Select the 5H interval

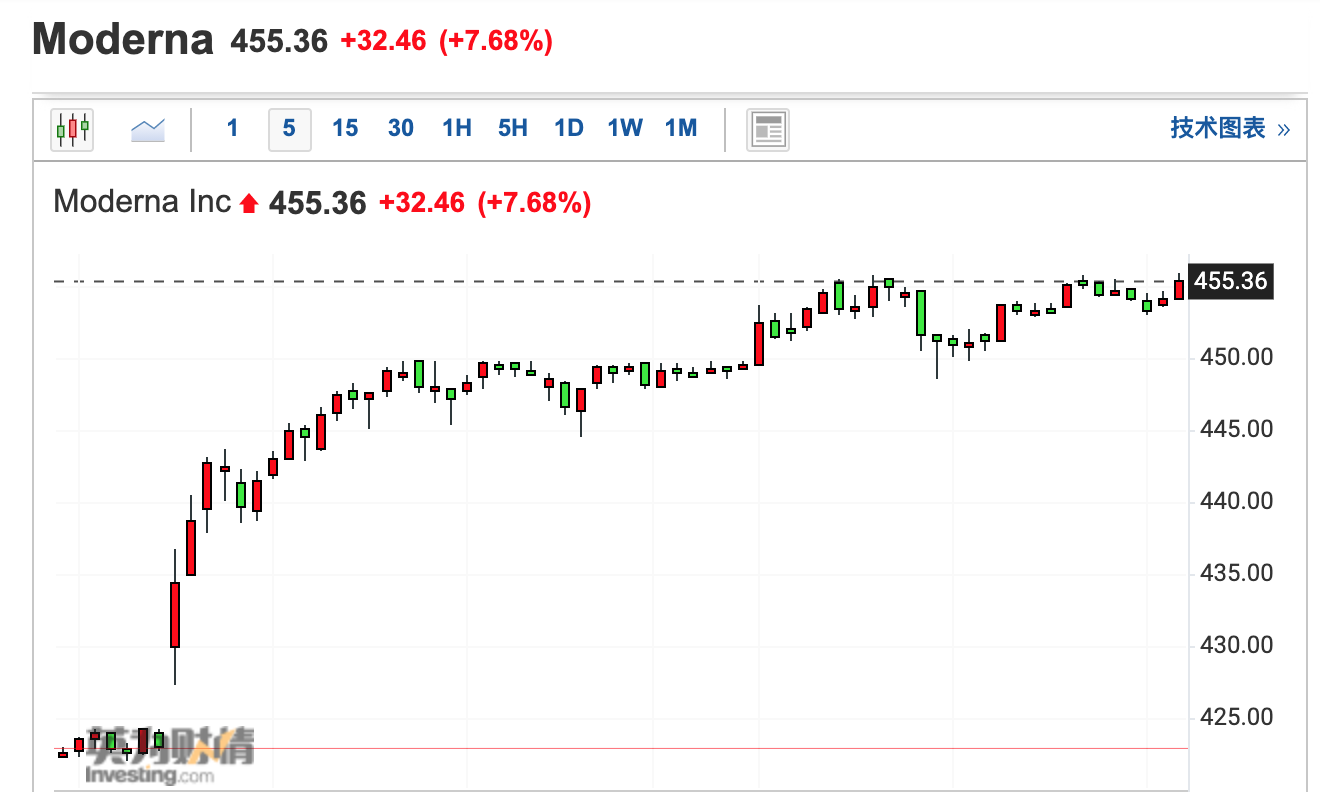click(513, 128)
